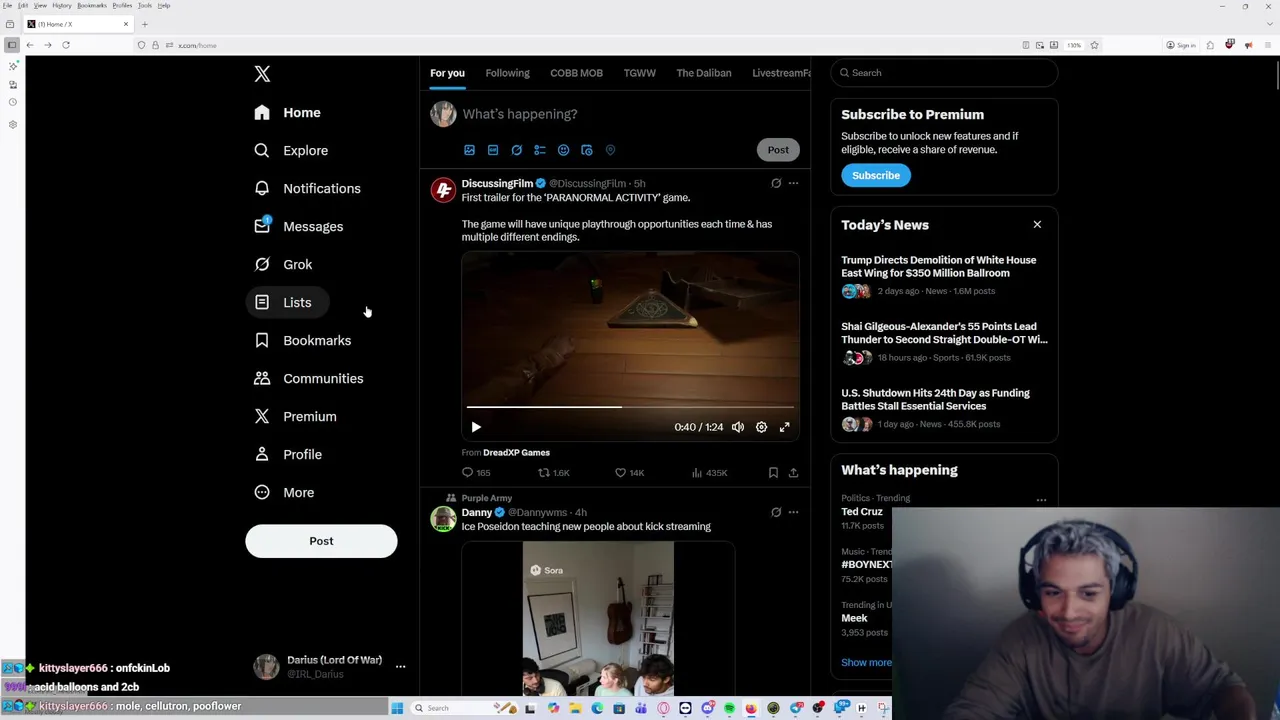This screenshot has height=720, width=1280.
Task: Reply to the DiscussingFilm post
Action: [476, 473]
